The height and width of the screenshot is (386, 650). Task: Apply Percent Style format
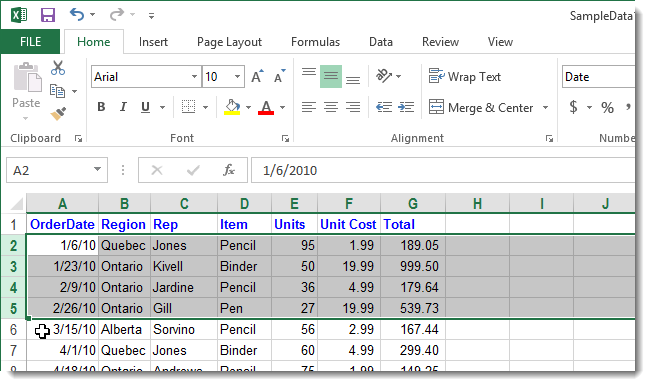click(x=607, y=108)
